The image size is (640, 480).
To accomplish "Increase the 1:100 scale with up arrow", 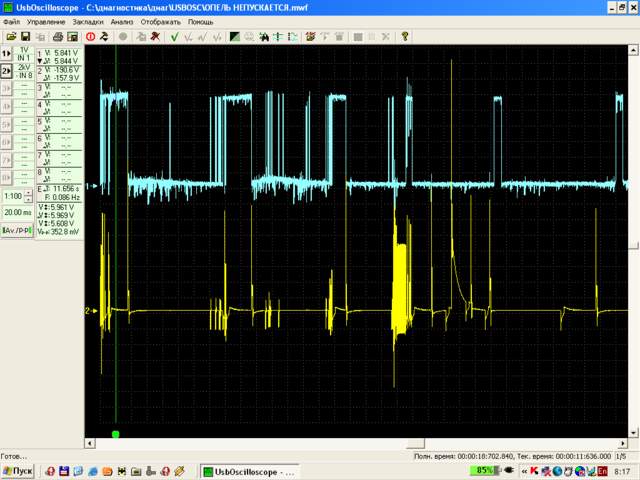I will (x=28, y=193).
